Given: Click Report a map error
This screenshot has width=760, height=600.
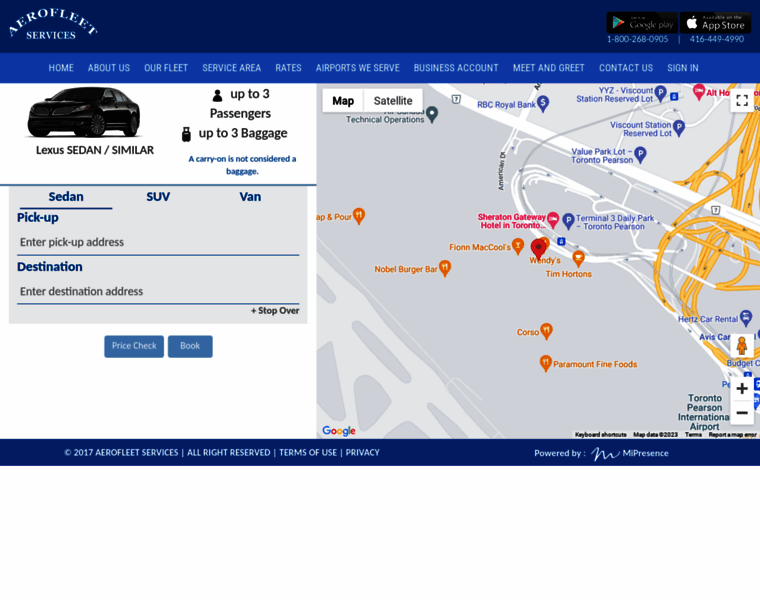Looking at the screenshot, I should click(732, 435).
